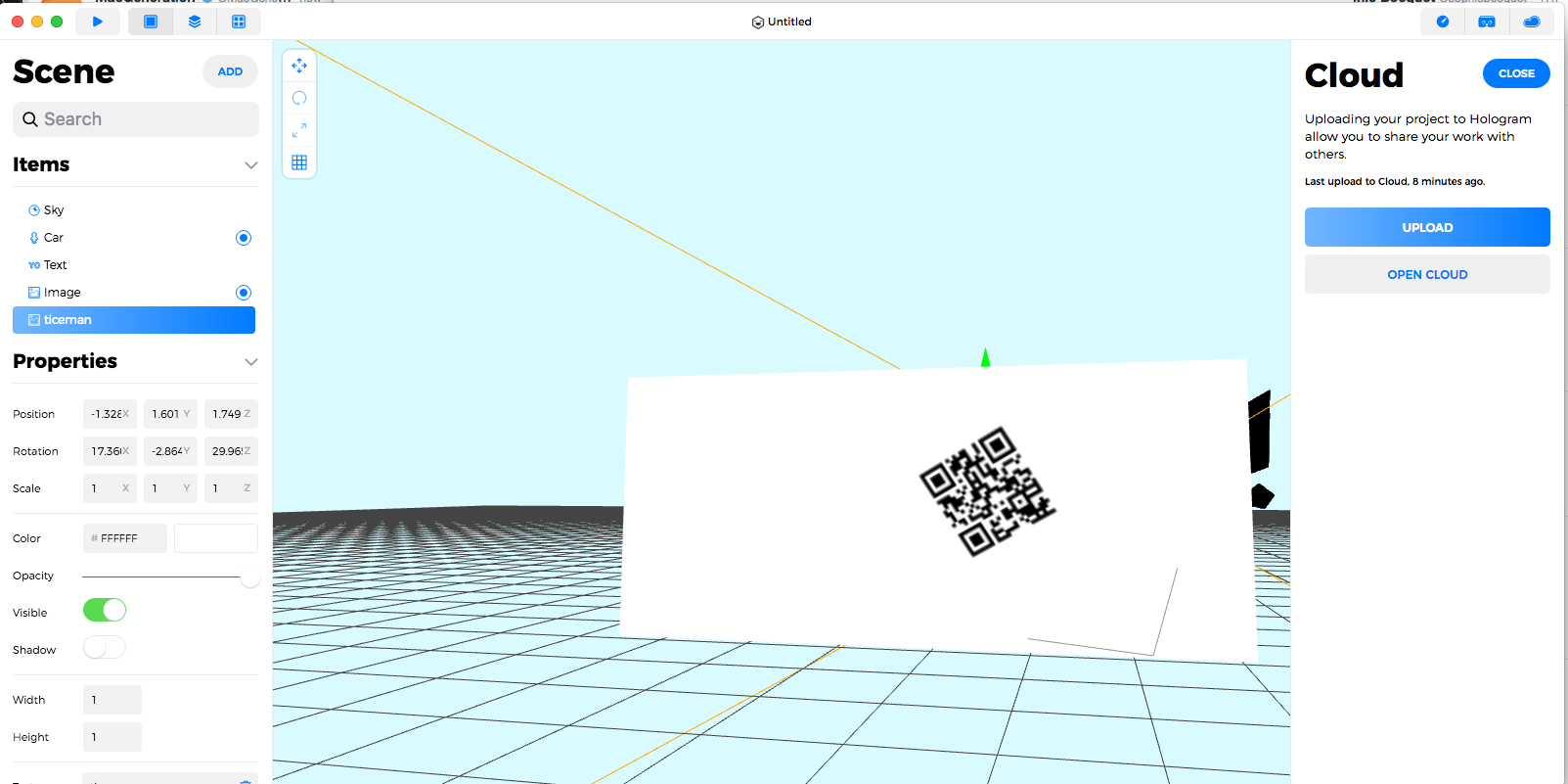The width and height of the screenshot is (1568, 784).
Task: Edit the Rotation Y value
Action: (x=170, y=451)
